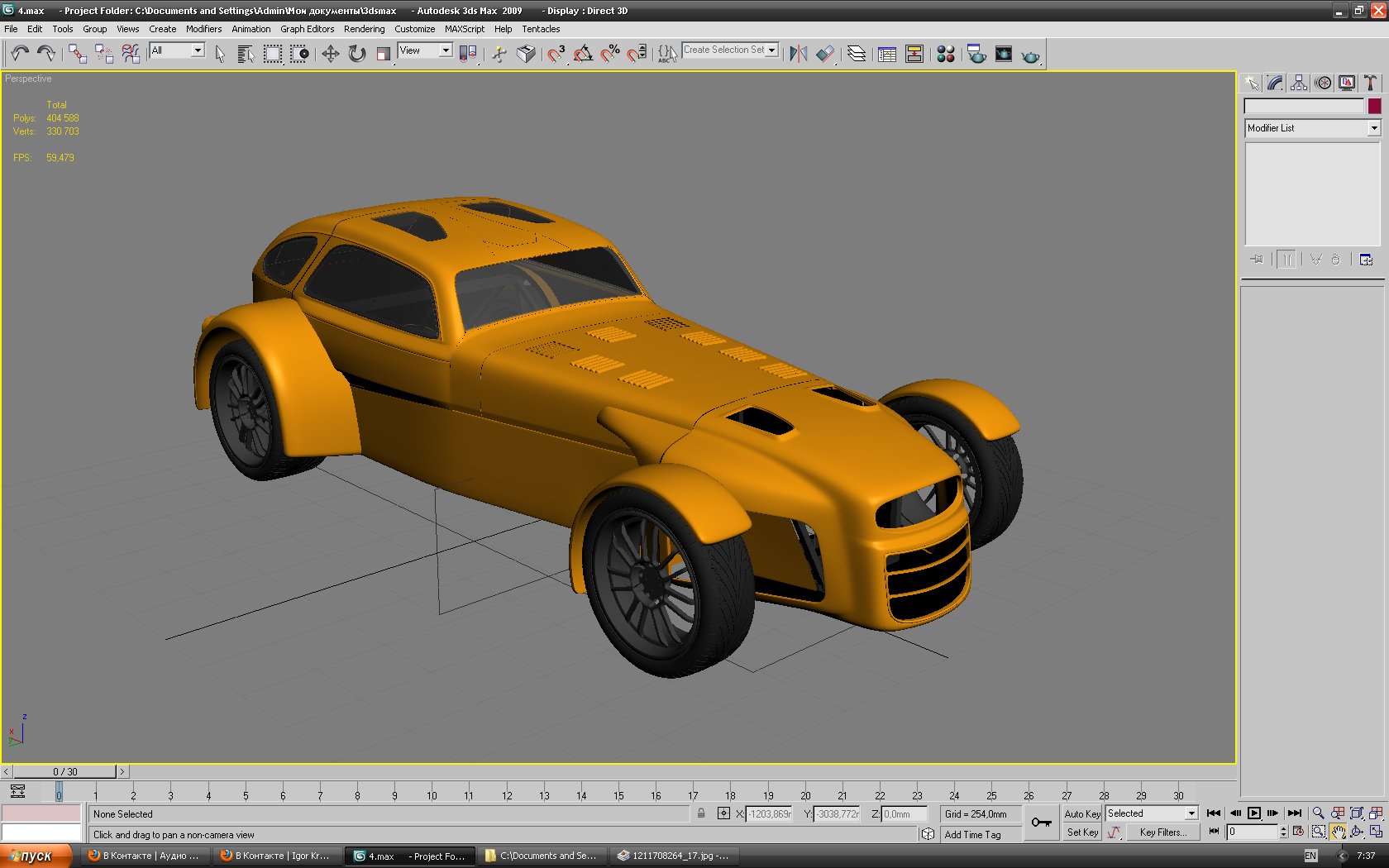Viewport: 1389px width, 868px height.
Task: Click Quick Render teapot icon
Action: point(1030,55)
